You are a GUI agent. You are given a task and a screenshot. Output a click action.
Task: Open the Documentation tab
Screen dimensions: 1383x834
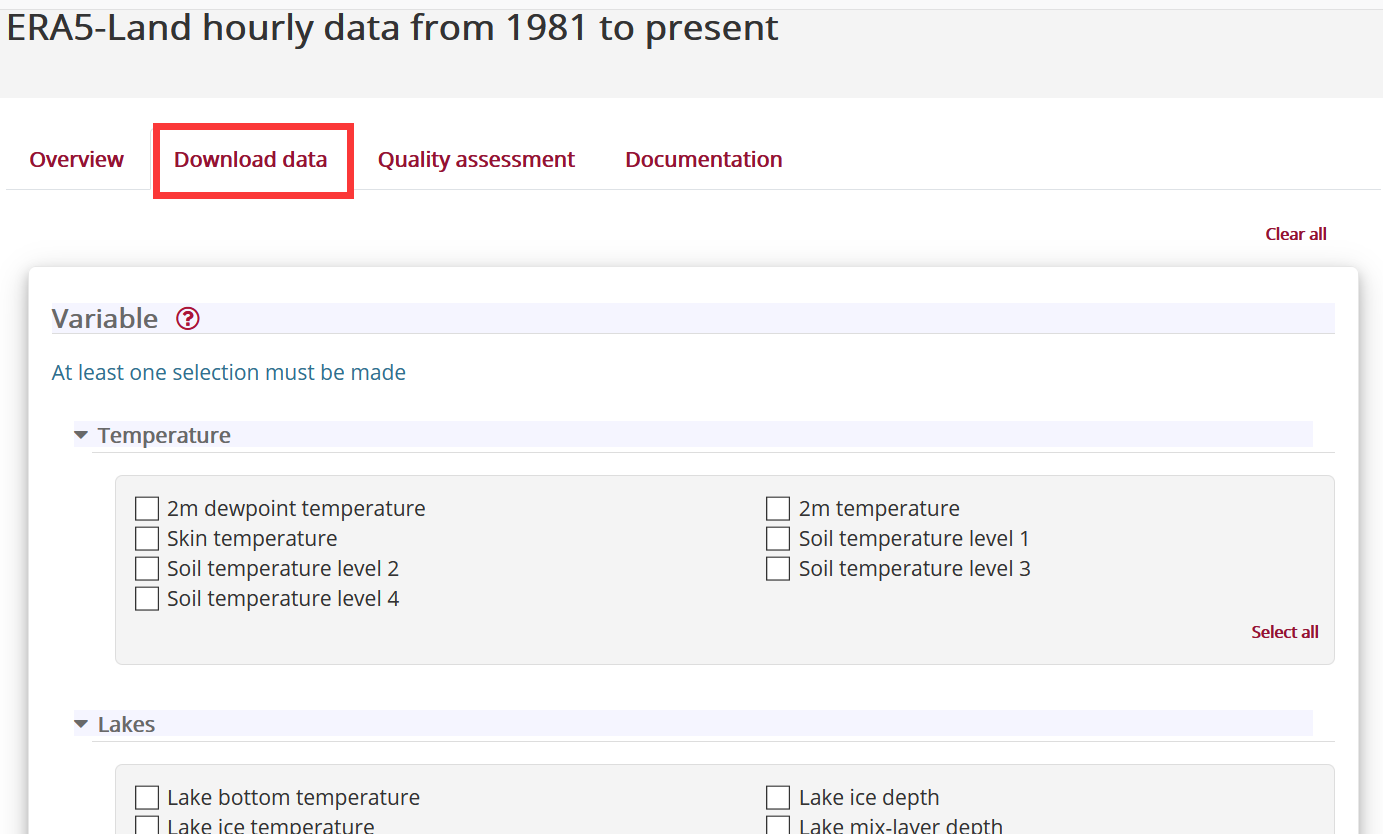tap(704, 160)
